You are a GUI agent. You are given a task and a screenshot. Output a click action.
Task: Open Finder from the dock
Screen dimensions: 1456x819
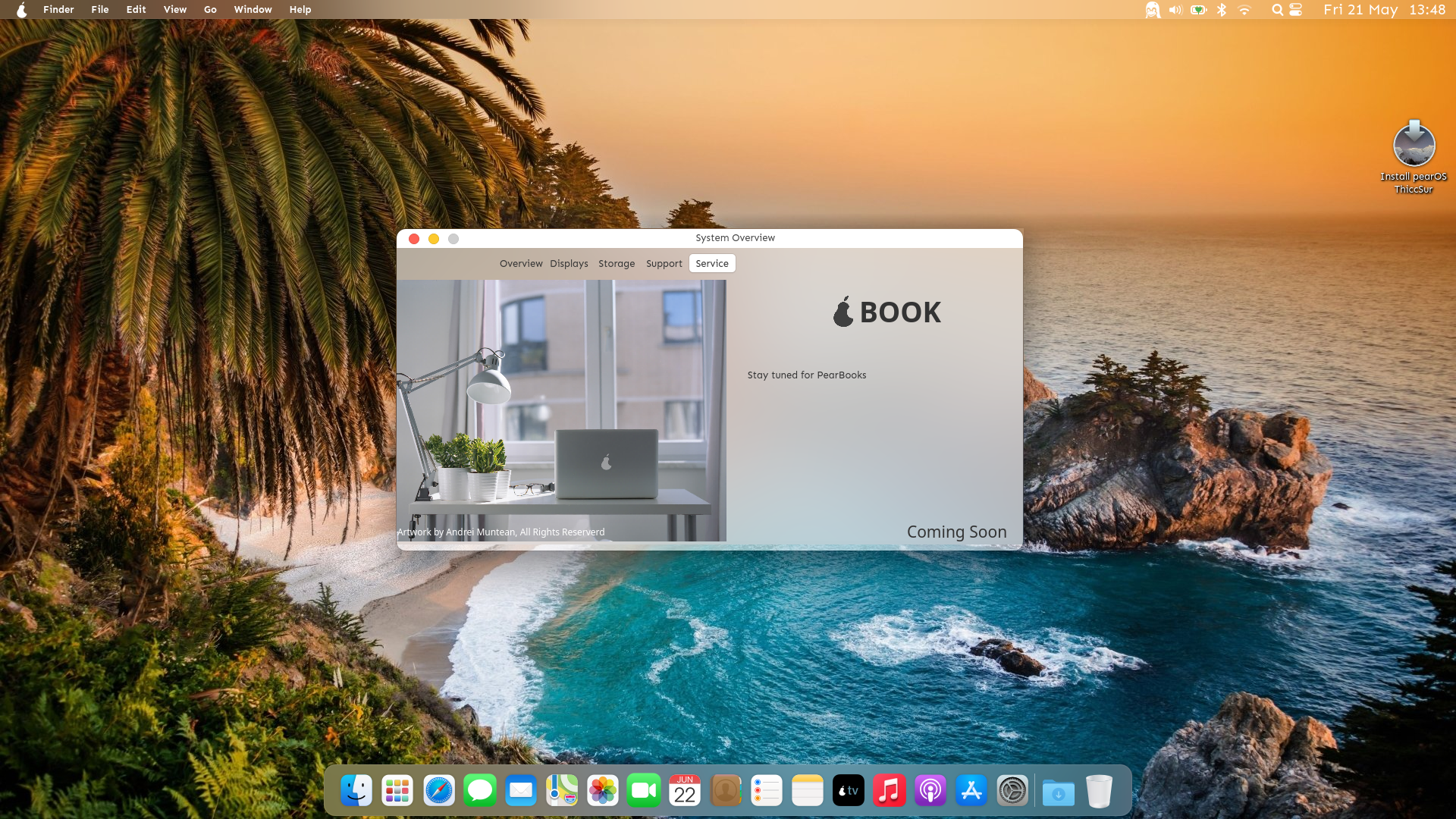tap(356, 791)
